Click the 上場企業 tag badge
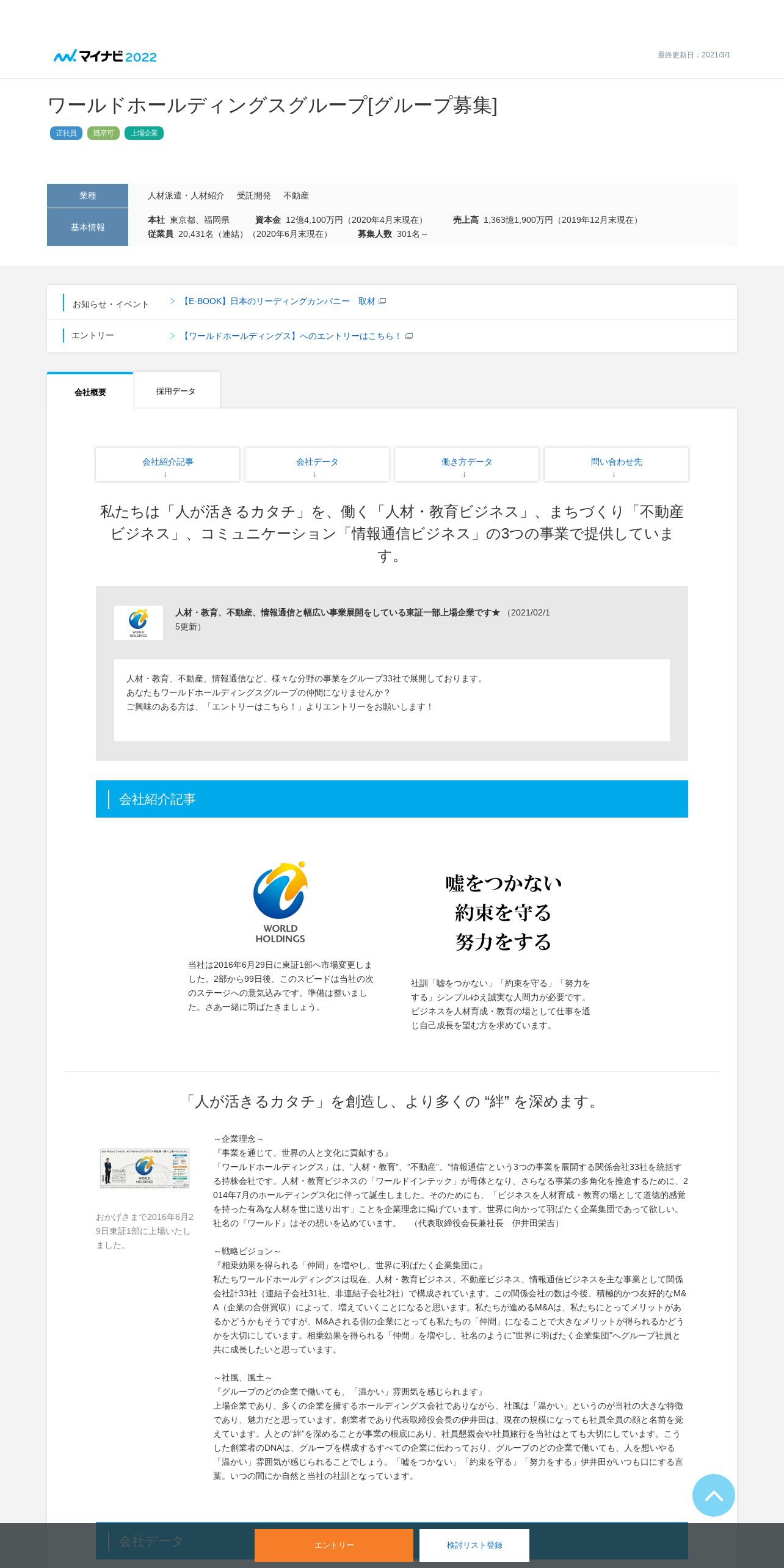Viewport: 784px width, 1568px height. 144,133
